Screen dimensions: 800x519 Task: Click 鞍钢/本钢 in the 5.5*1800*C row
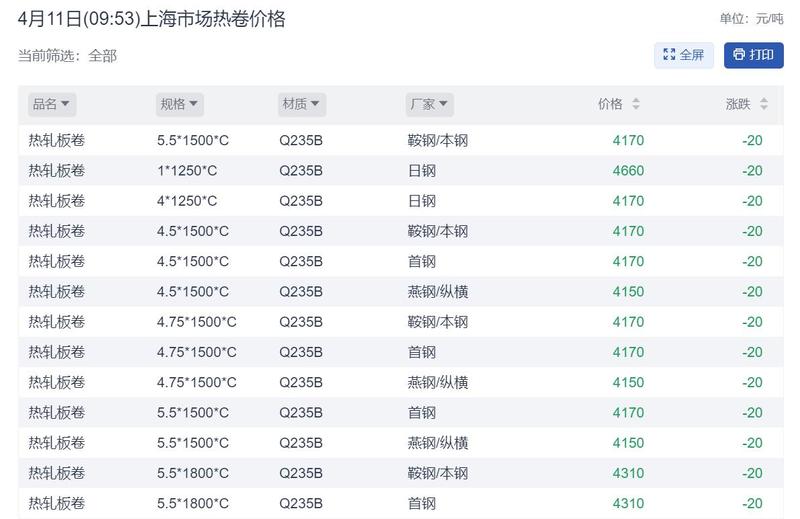437,473
